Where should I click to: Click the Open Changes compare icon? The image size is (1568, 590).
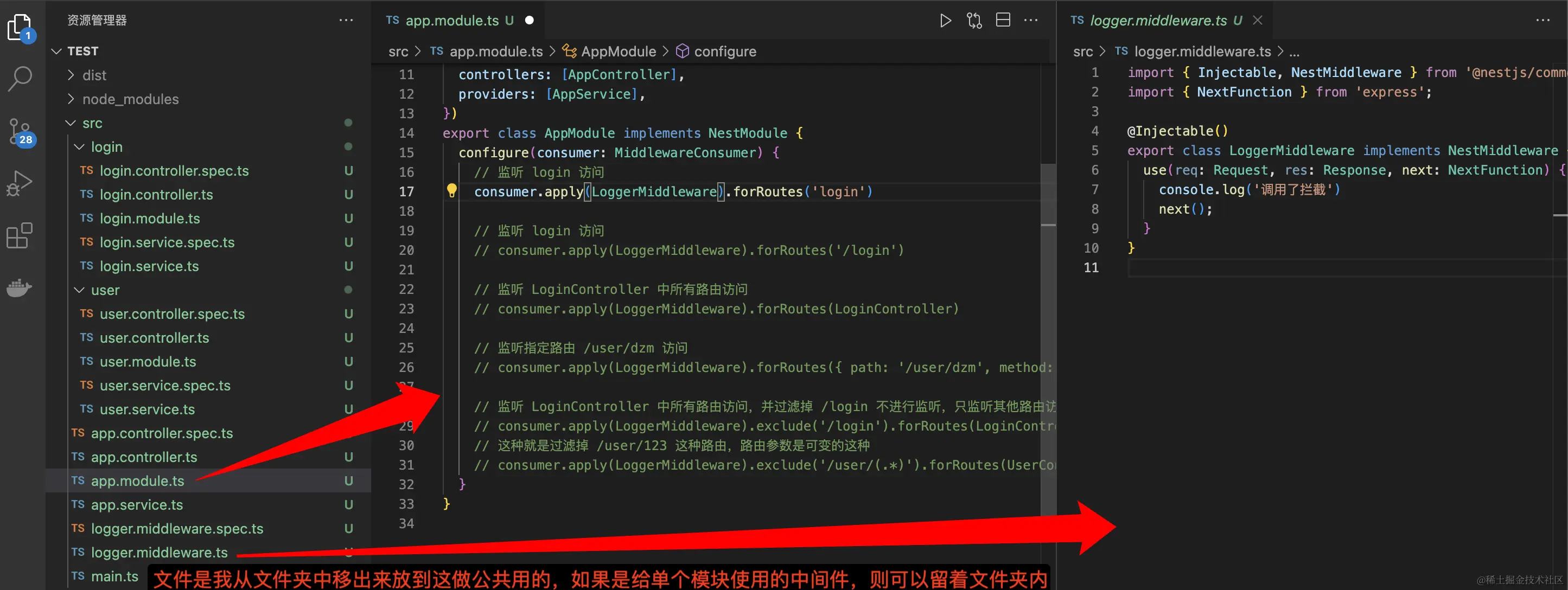coord(974,21)
